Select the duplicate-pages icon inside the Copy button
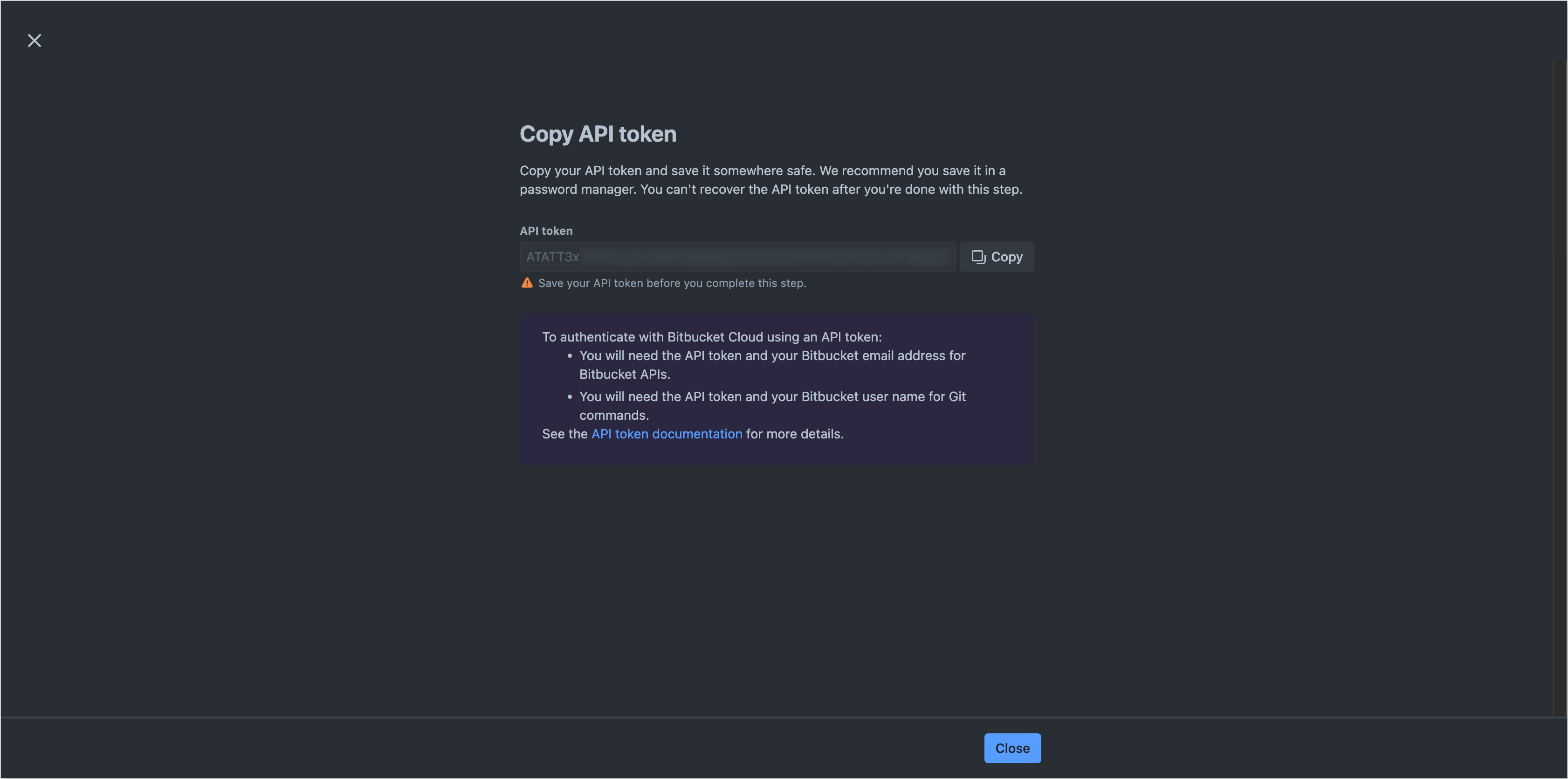 pyautogui.click(x=978, y=256)
